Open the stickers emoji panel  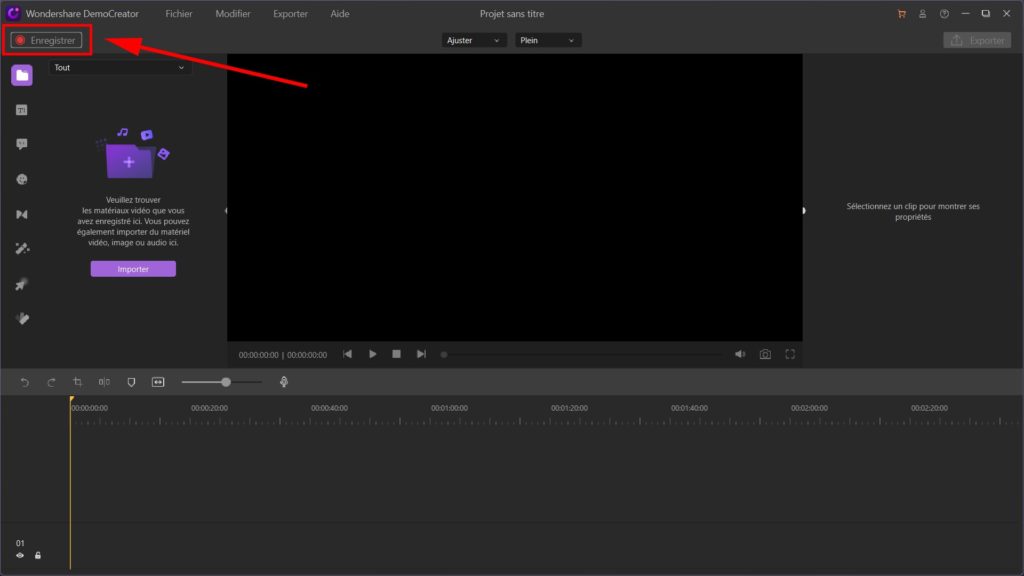(22, 179)
